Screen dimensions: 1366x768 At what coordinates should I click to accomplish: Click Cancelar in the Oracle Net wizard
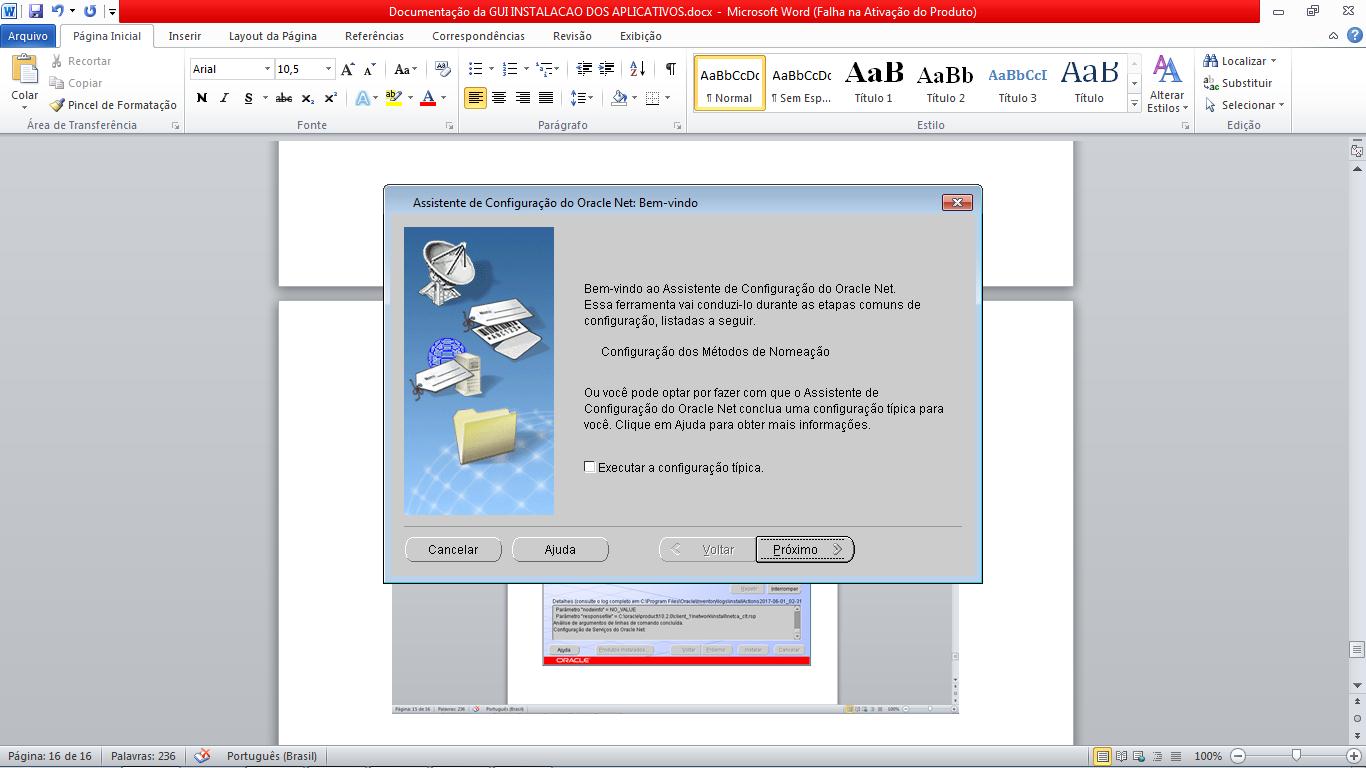coord(453,549)
